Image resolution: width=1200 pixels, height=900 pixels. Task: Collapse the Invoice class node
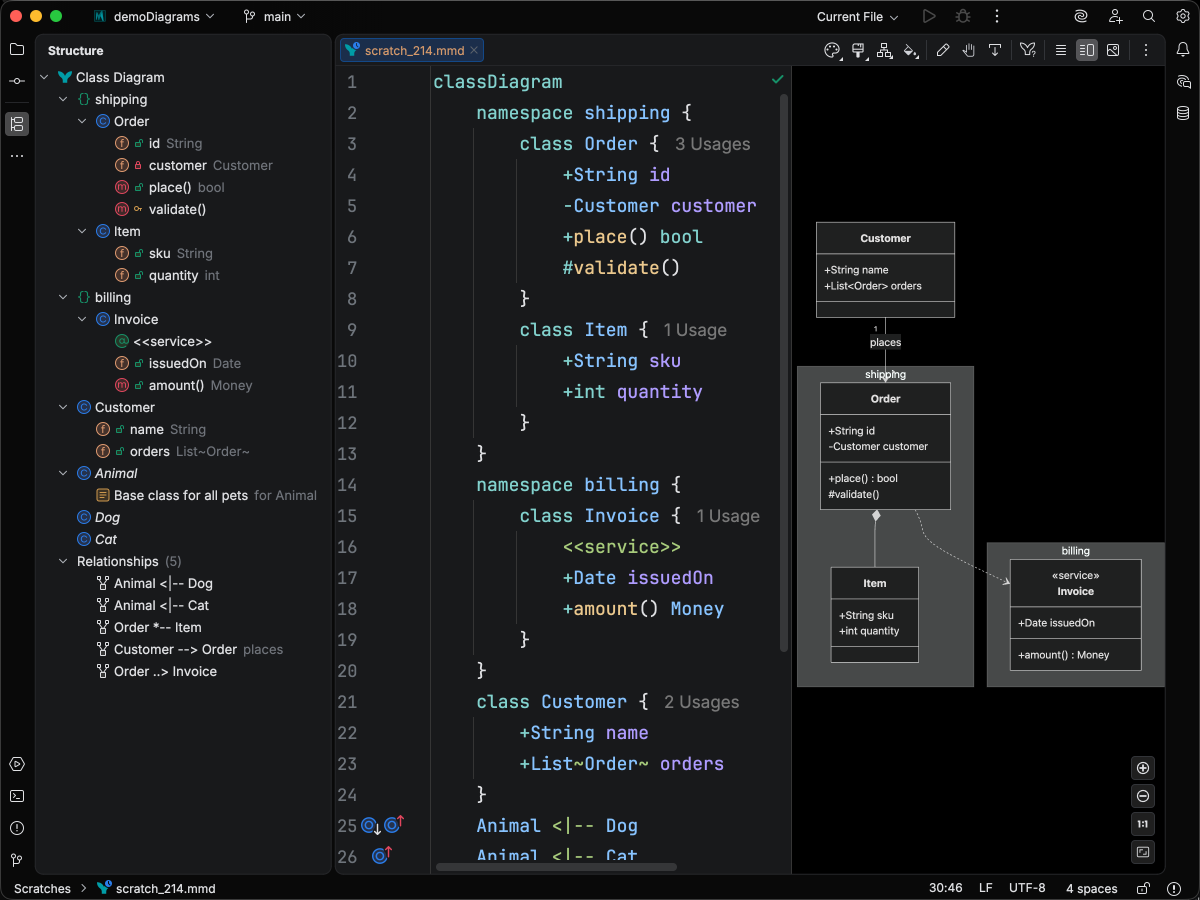tap(83, 319)
